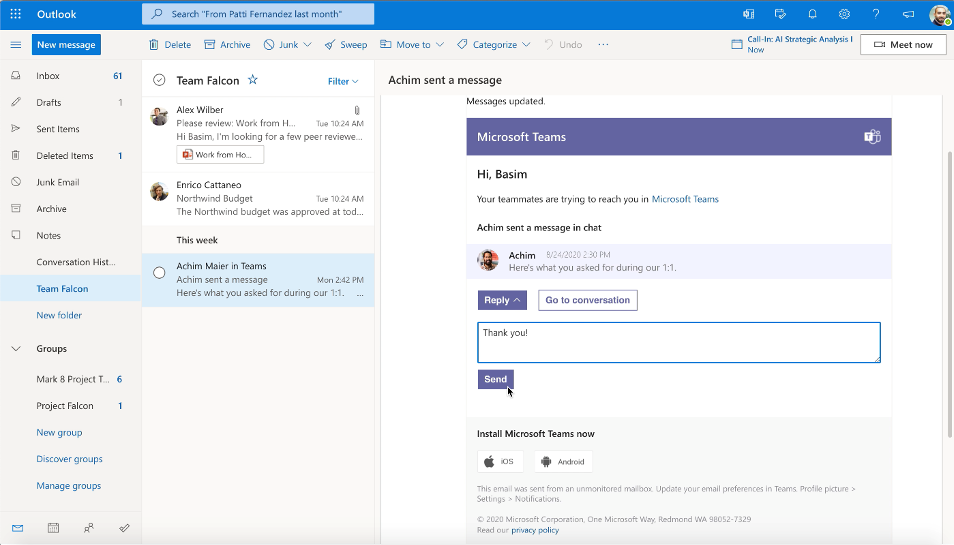
Task: Open Mark 8 Project Team group
Action: coord(71,379)
